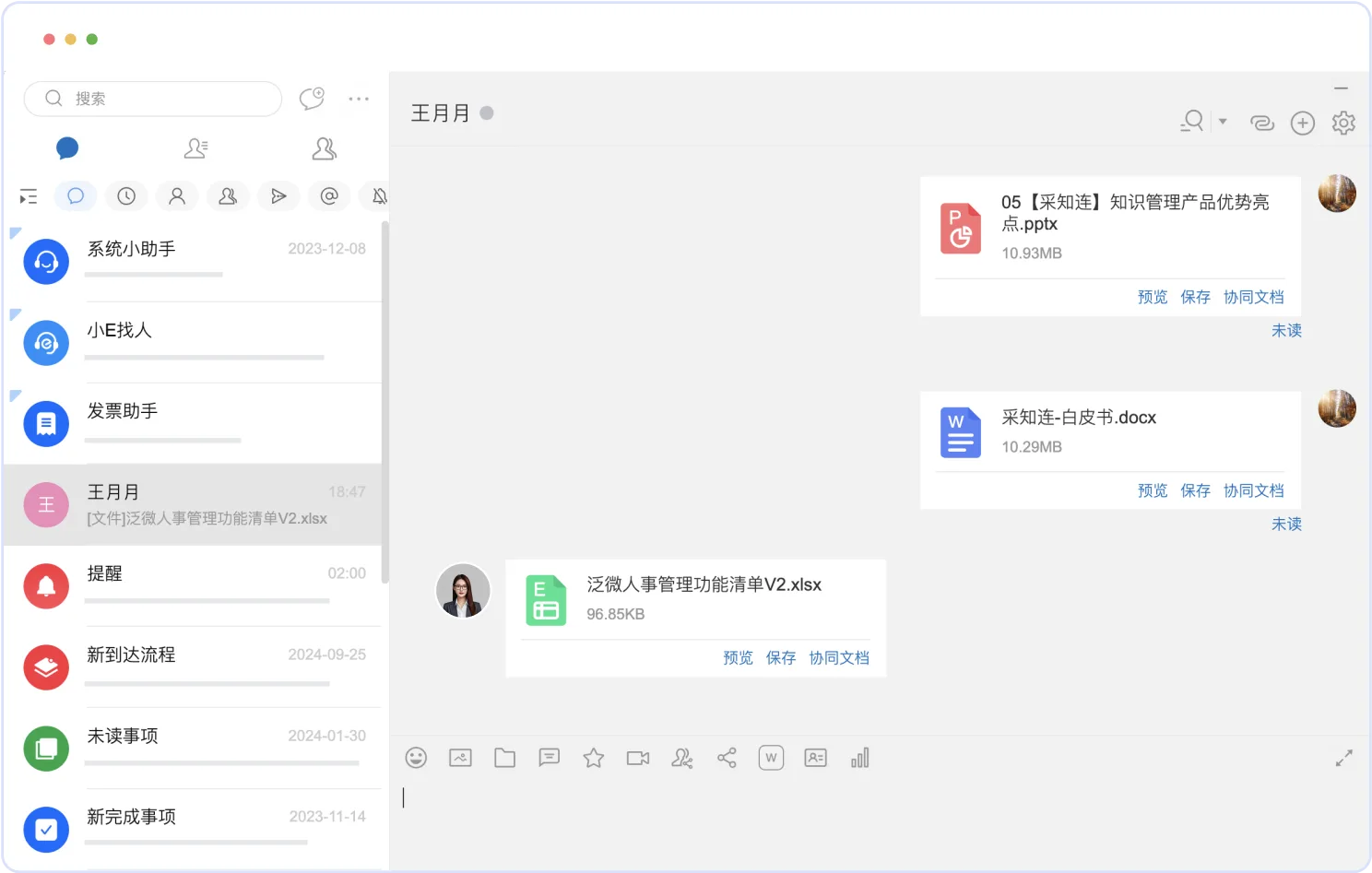Filter conversations mentioning me with @
The image size is (1372, 873).
[x=329, y=195]
